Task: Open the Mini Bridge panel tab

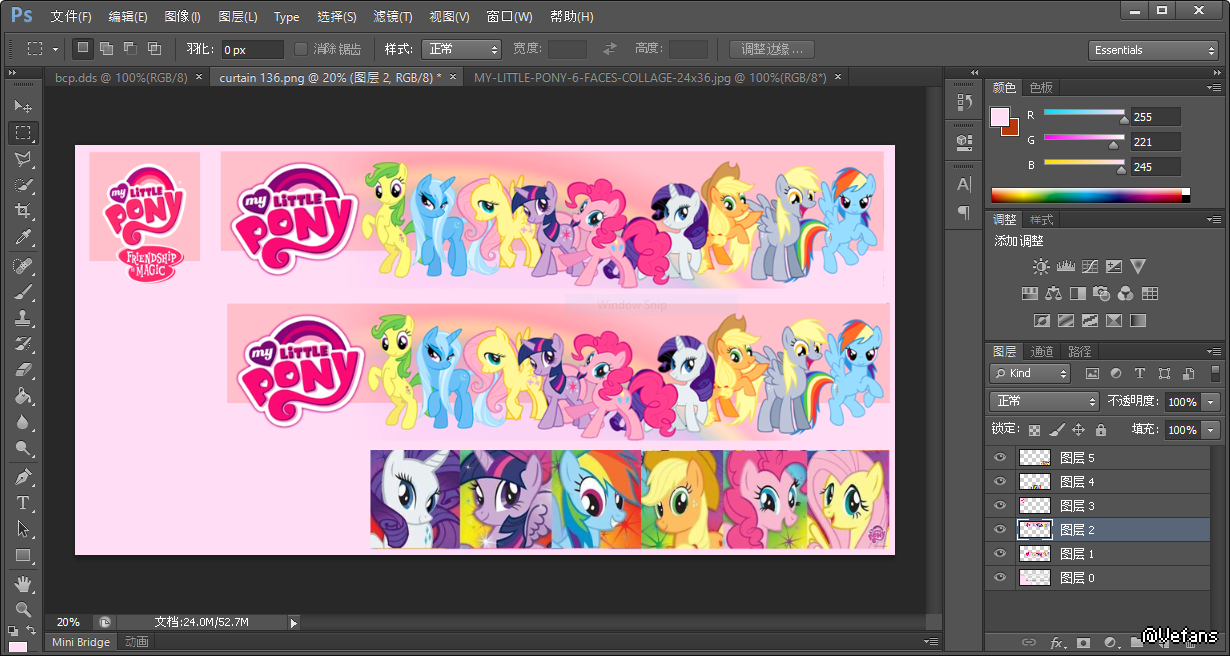Action: click(x=81, y=642)
